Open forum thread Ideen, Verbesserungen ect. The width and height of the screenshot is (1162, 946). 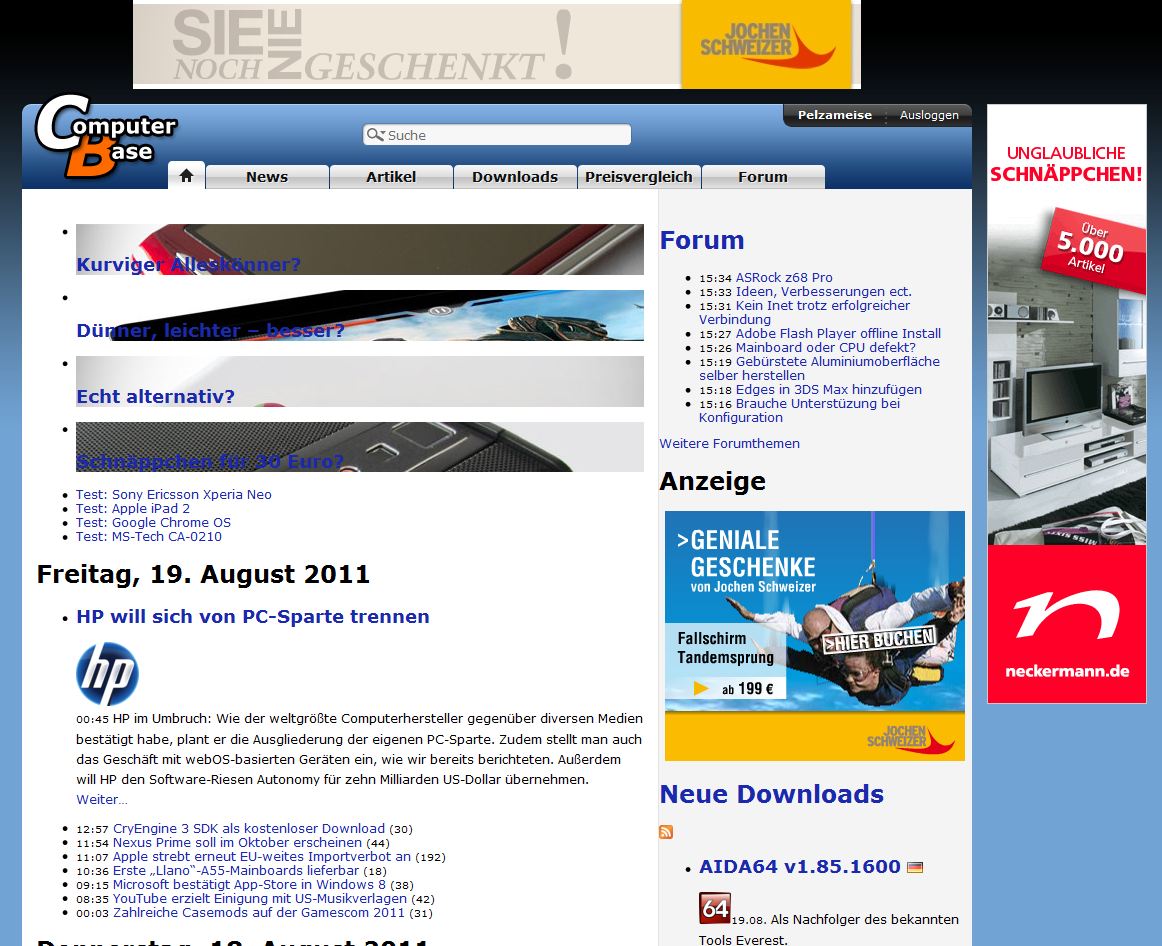coord(823,291)
